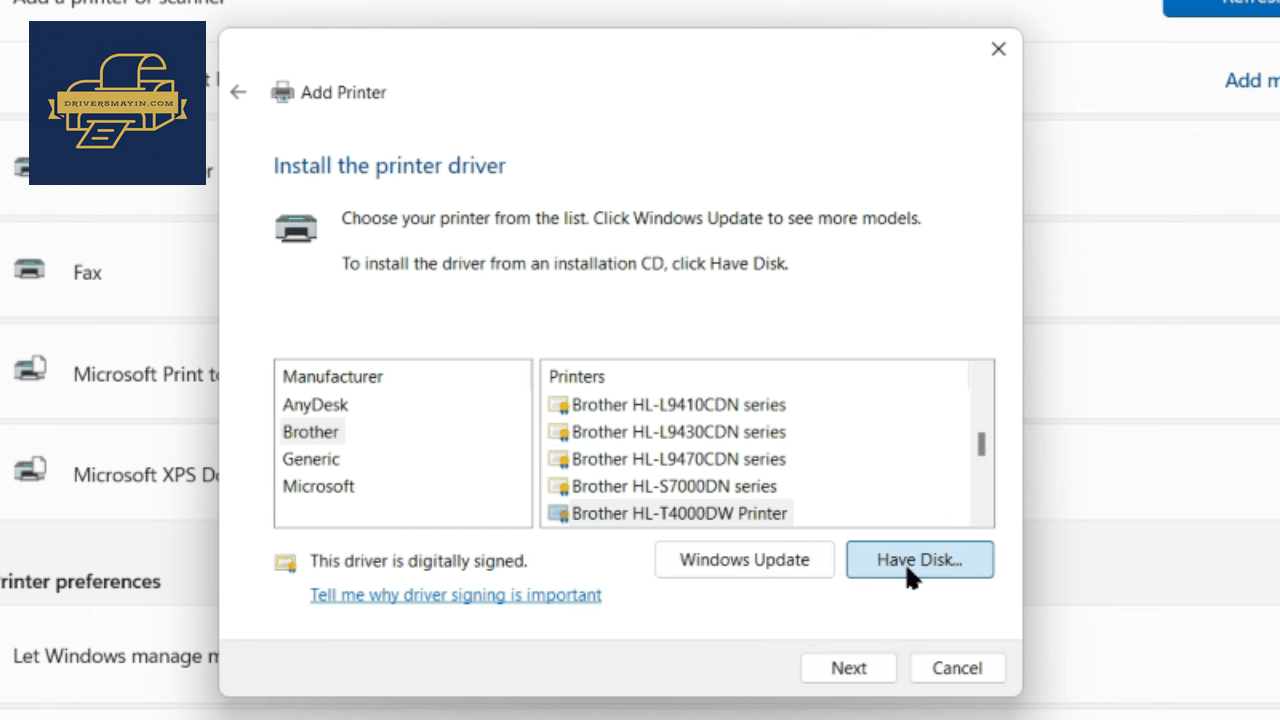Close the Add Printer dialog
Viewport: 1280px width, 720px height.
(998, 49)
